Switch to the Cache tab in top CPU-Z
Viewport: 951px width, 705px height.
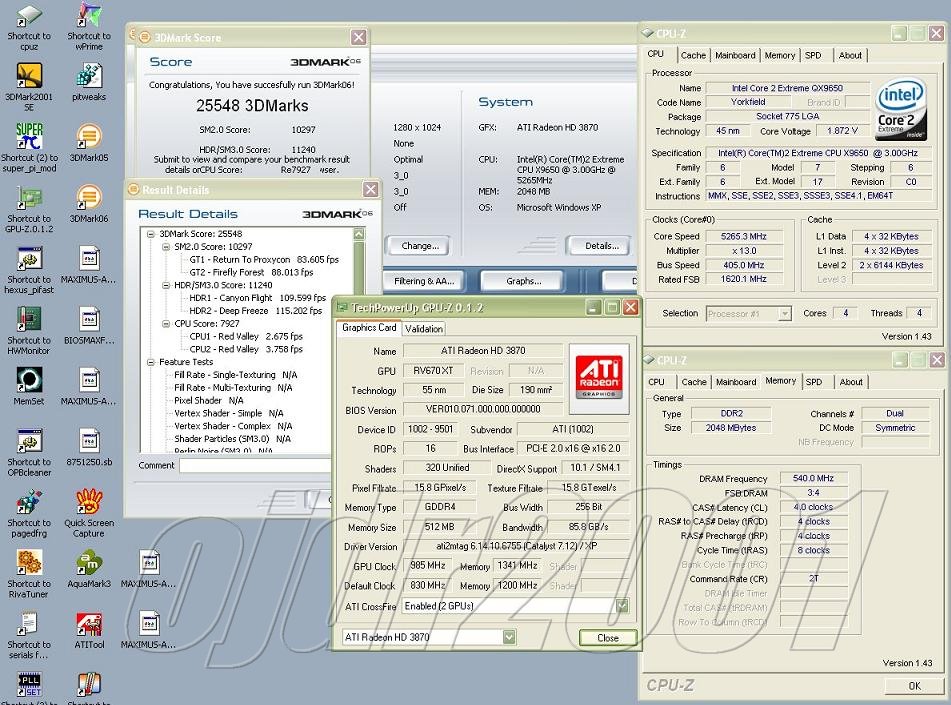click(693, 55)
